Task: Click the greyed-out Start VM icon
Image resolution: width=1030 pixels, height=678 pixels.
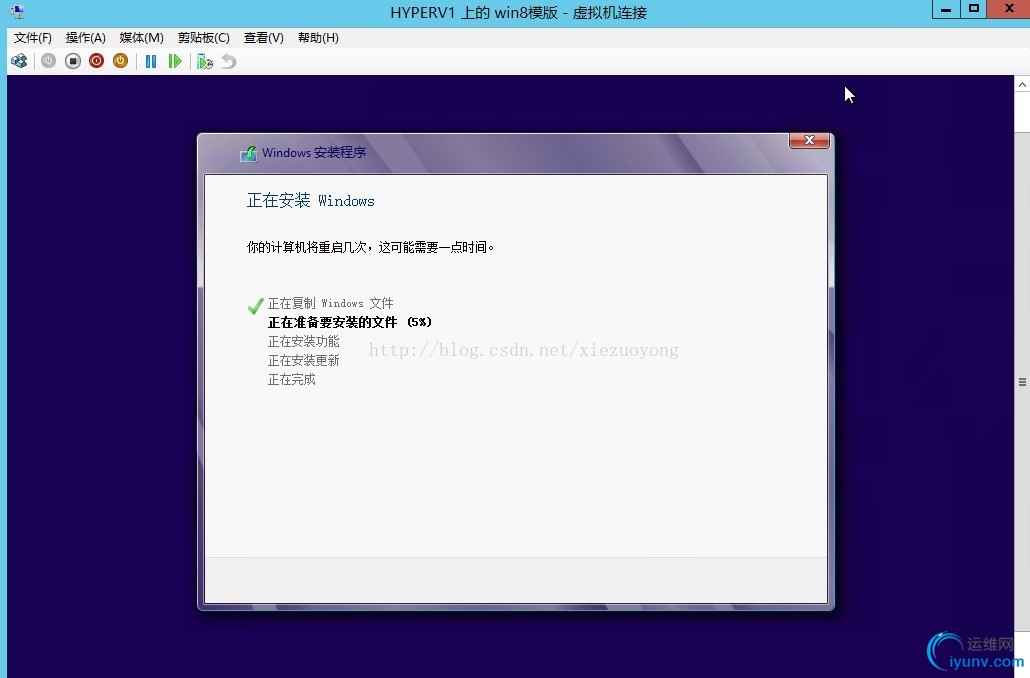Action: [x=49, y=61]
